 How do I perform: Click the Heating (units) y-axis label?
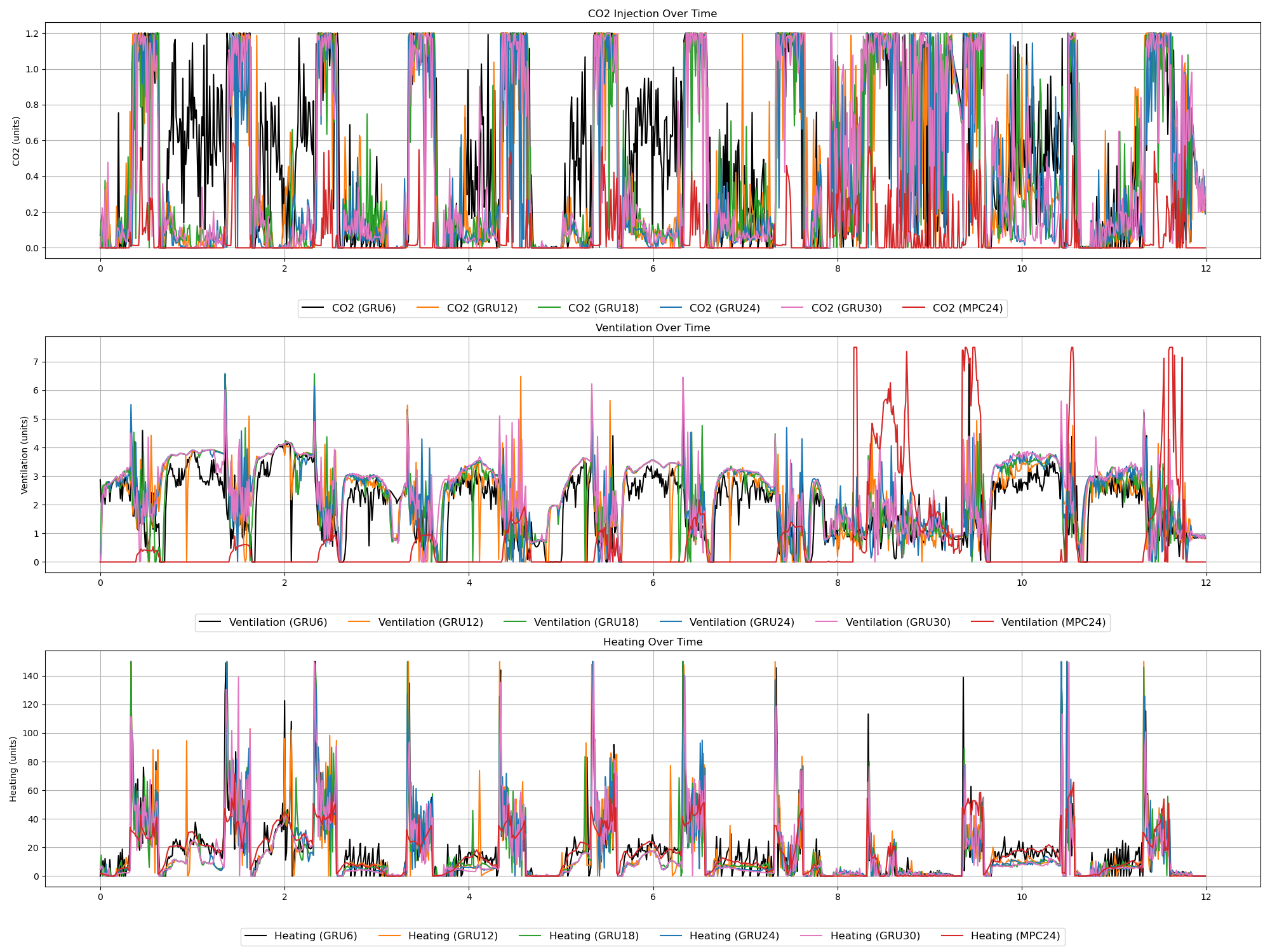pos(13,769)
